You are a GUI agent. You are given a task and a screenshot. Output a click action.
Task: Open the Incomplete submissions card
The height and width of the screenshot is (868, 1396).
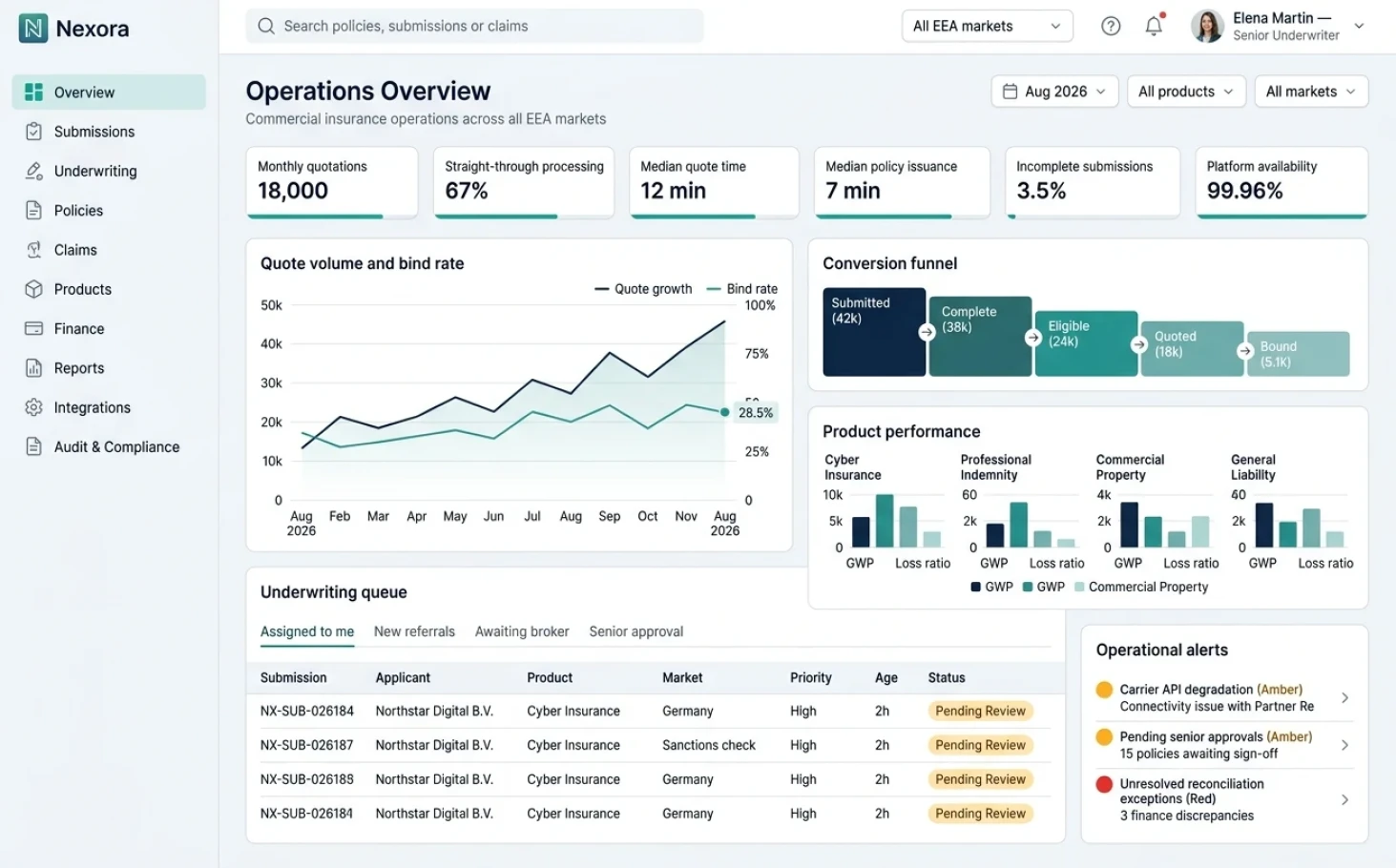coord(1093,182)
